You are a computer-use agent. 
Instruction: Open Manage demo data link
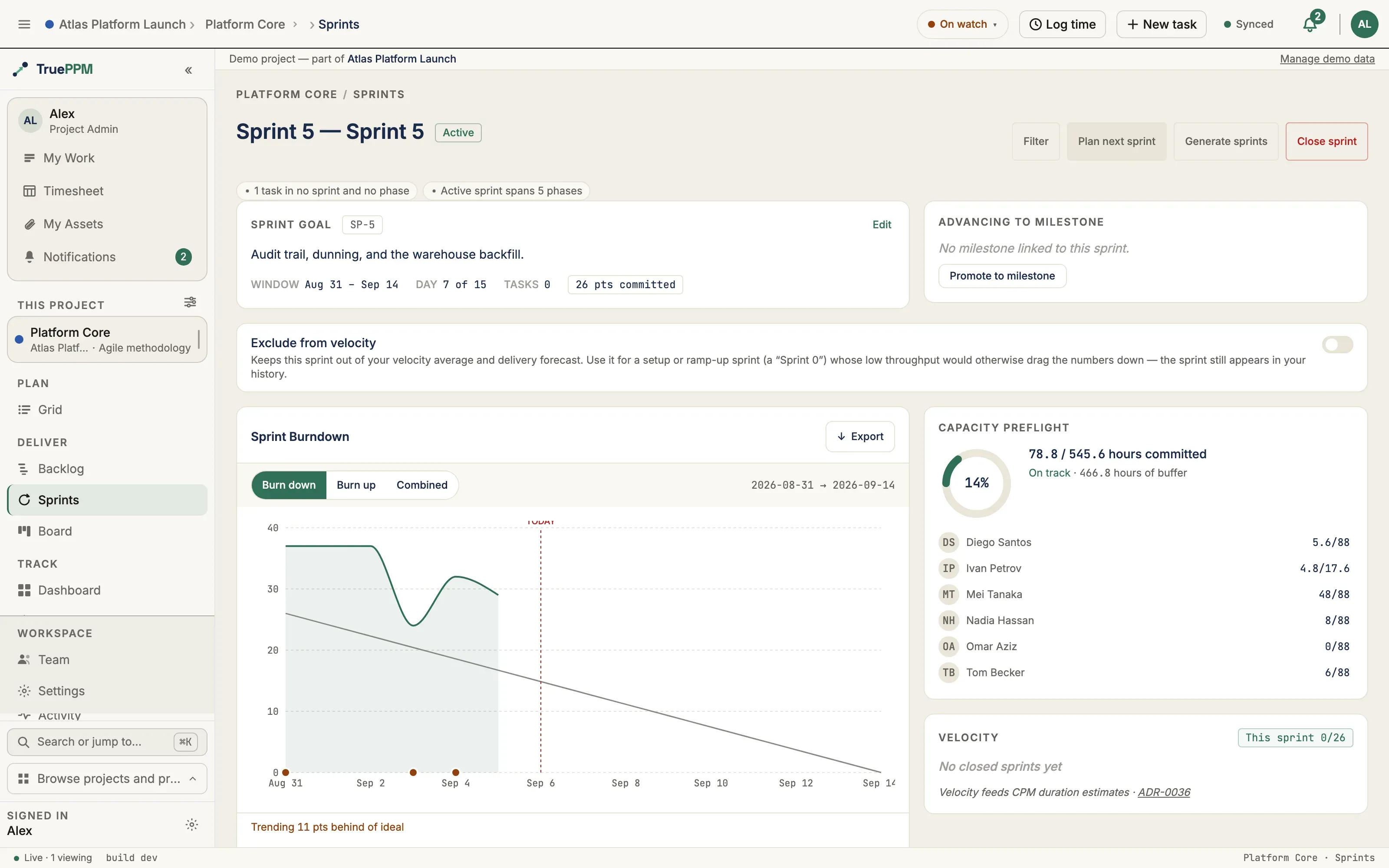click(x=1327, y=59)
